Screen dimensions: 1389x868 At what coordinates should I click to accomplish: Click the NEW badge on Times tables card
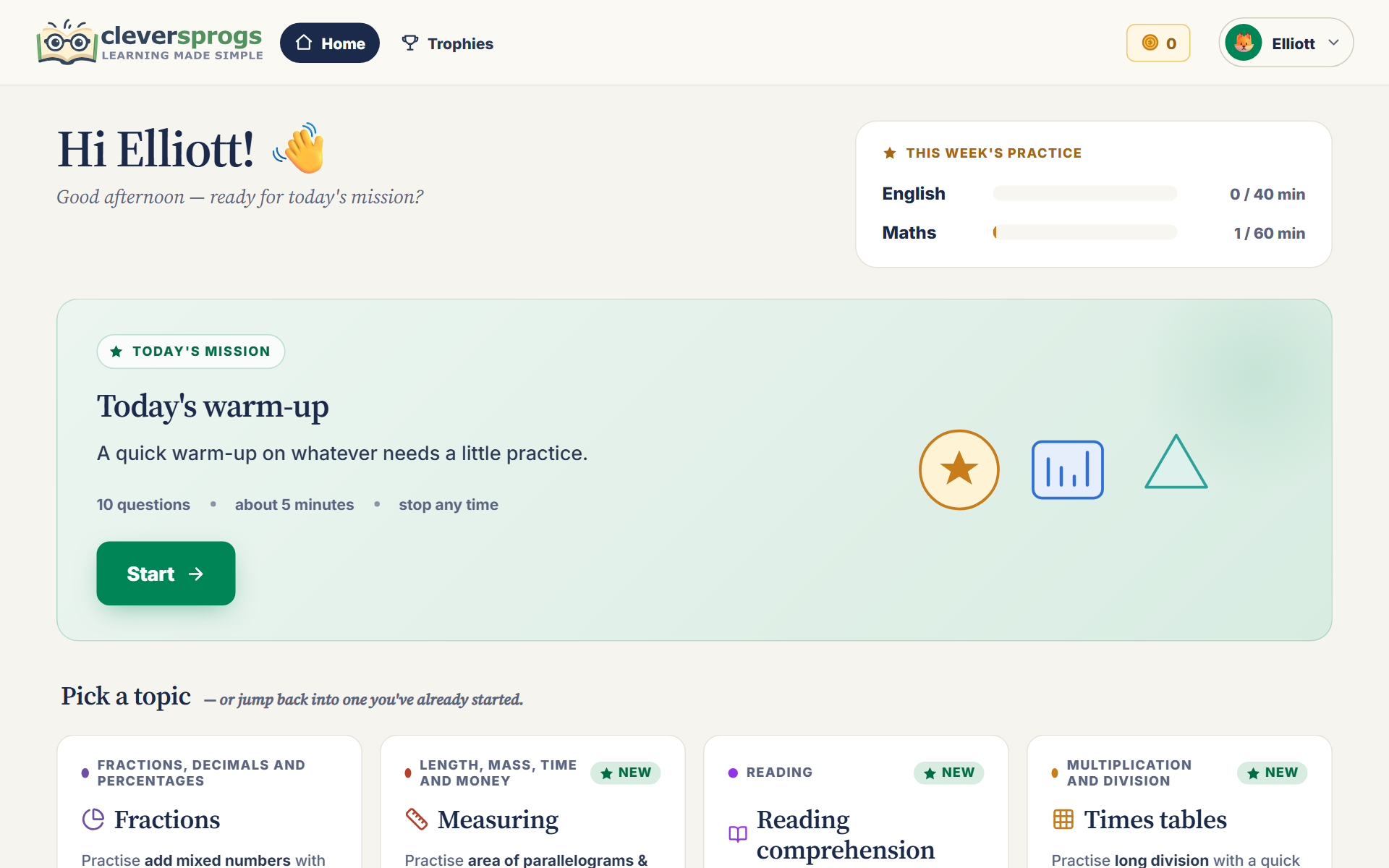point(1273,773)
